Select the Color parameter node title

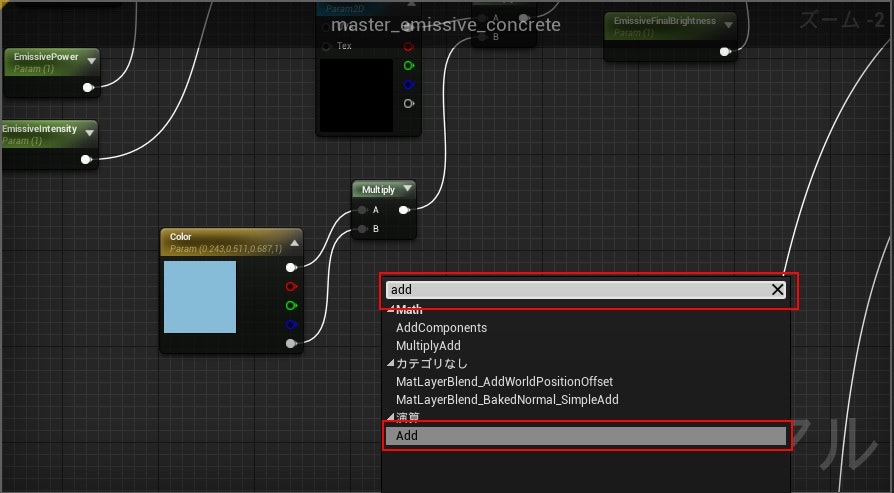180,237
